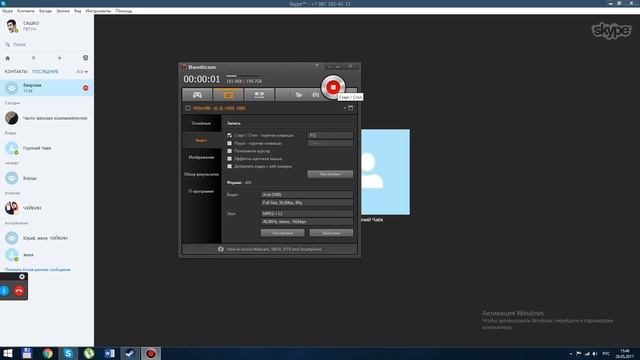Select Bandicam HDMI device recording mode icon

pos(259,95)
